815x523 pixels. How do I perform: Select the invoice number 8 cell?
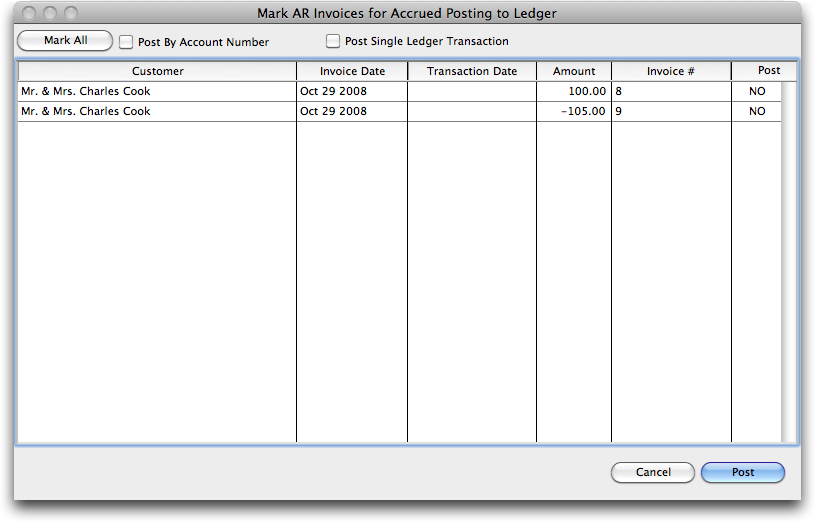[670, 91]
